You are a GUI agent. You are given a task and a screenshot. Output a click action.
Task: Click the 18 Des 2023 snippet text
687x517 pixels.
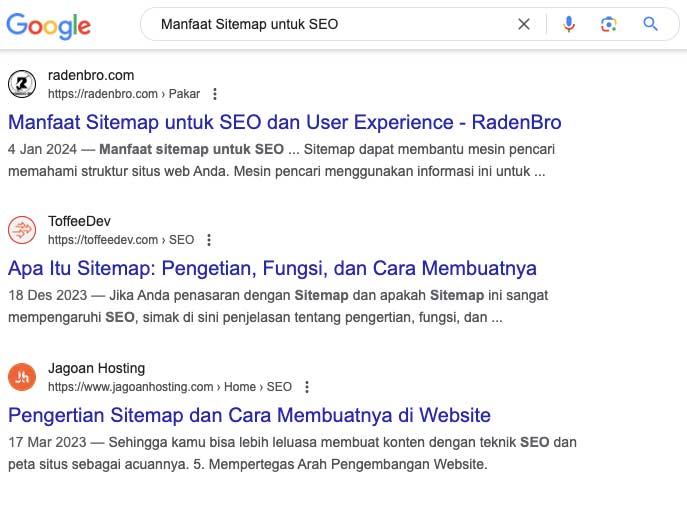(278, 306)
